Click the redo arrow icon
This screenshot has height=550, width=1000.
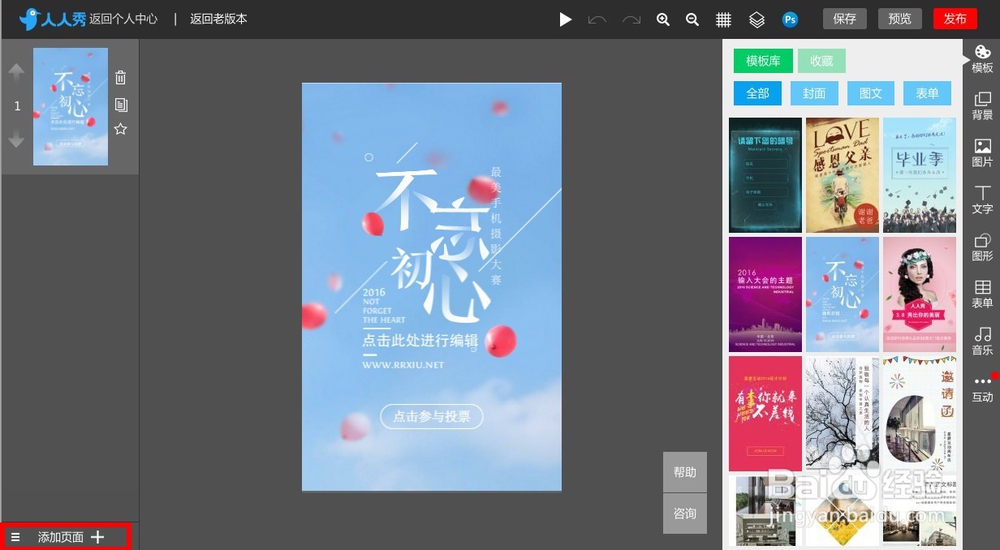click(631, 20)
